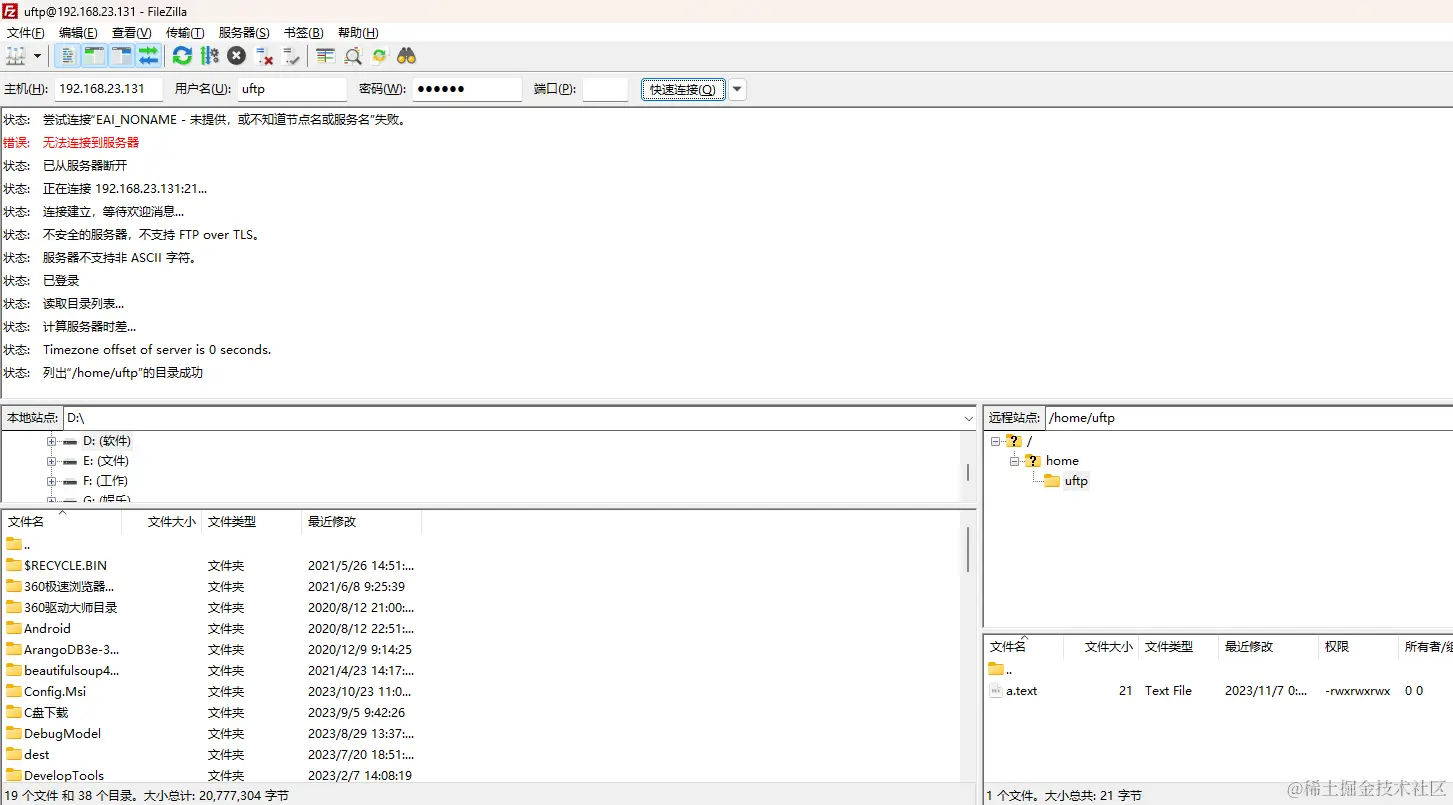Sort remote files by 文件类型 column
Image resolution: width=1453 pixels, height=805 pixels.
(x=1179, y=647)
